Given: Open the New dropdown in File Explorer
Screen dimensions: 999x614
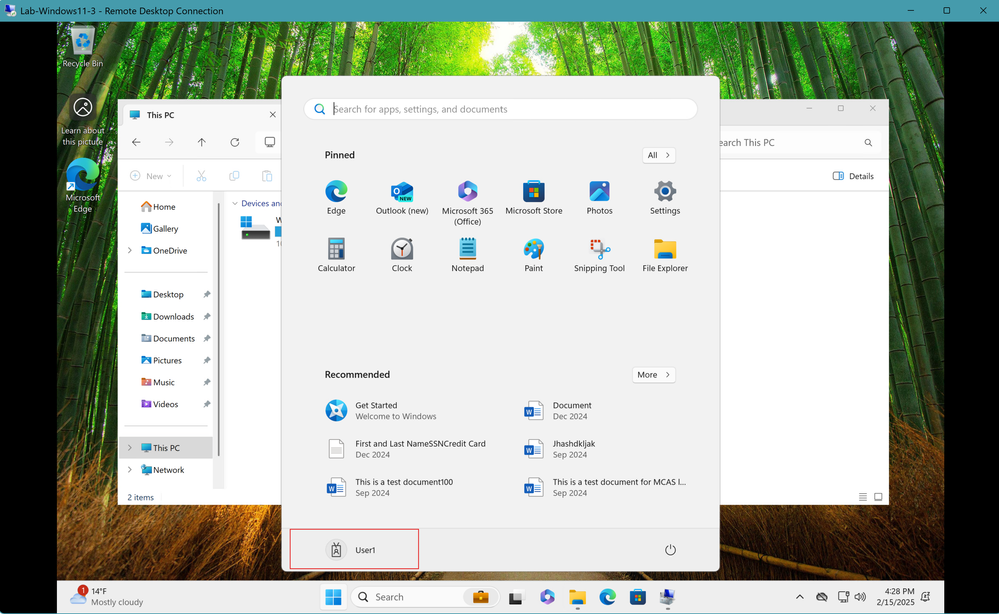Looking at the screenshot, I should [x=151, y=176].
